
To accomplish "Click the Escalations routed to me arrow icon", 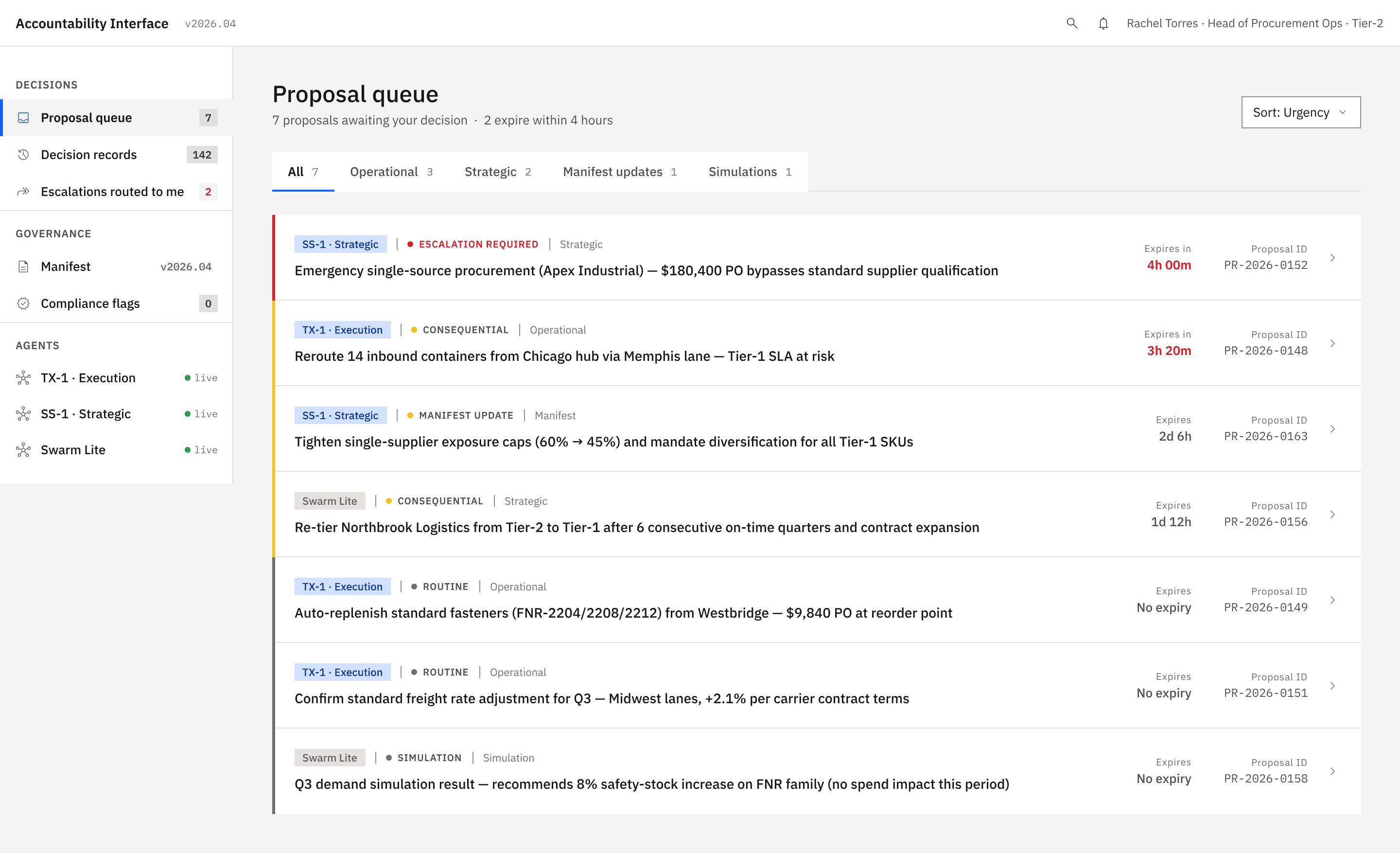I will (23, 192).
